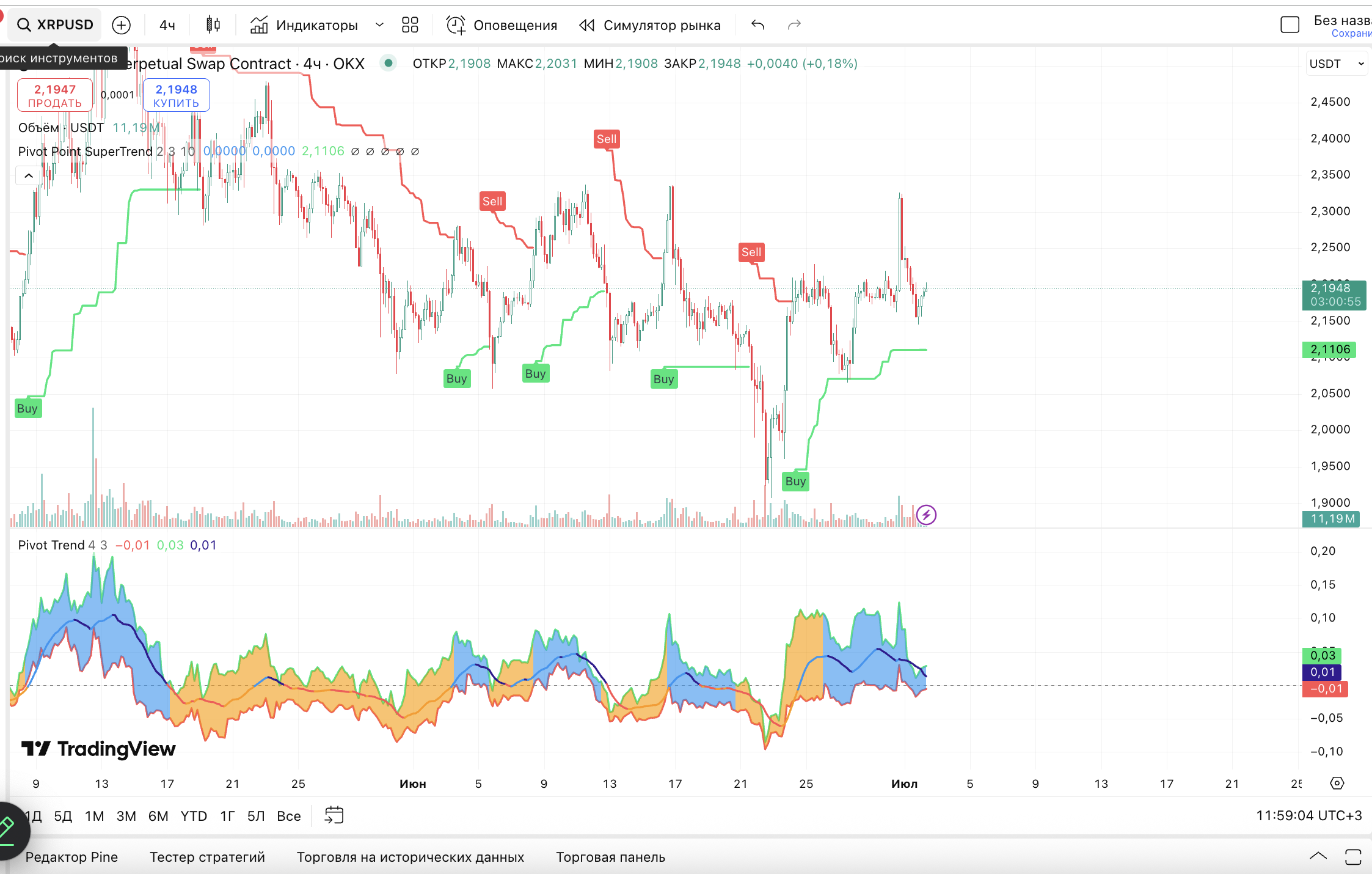Click the Сохрани save link
Screen dimensions: 1372x874
(1351, 34)
